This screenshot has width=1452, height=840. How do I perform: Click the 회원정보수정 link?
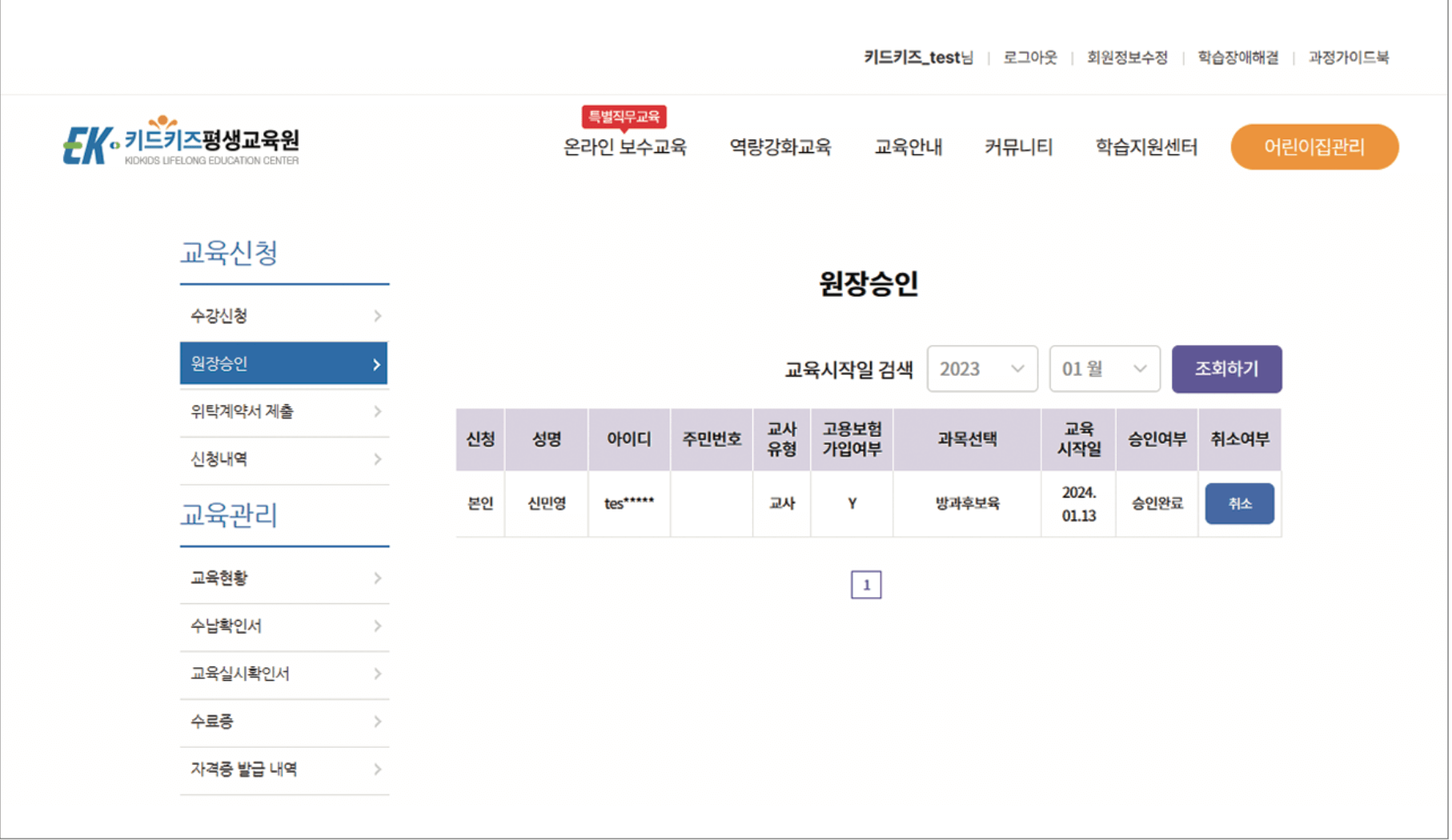point(1129,58)
